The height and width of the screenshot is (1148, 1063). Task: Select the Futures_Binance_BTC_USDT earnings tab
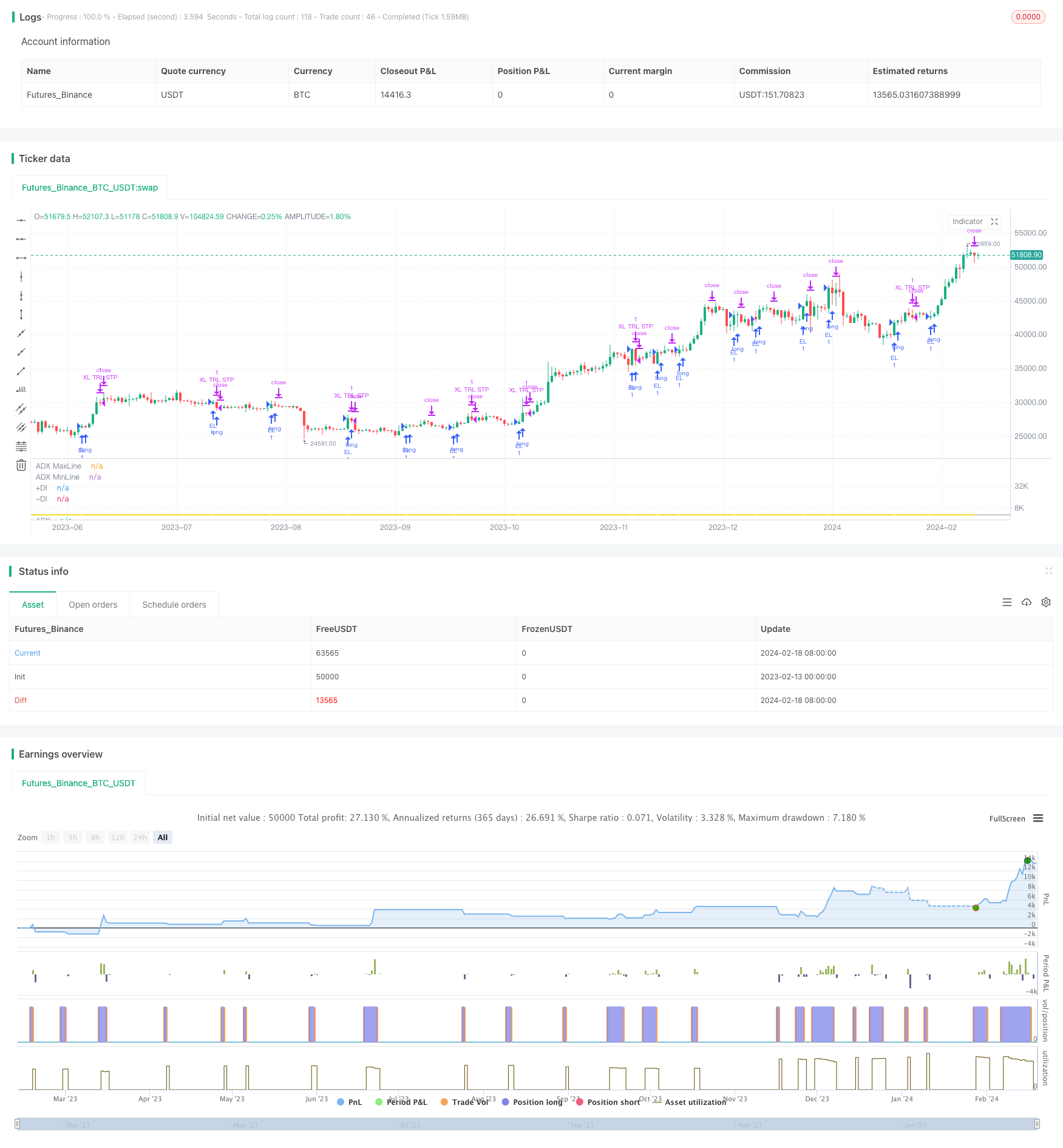pyautogui.click(x=78, y=783)
